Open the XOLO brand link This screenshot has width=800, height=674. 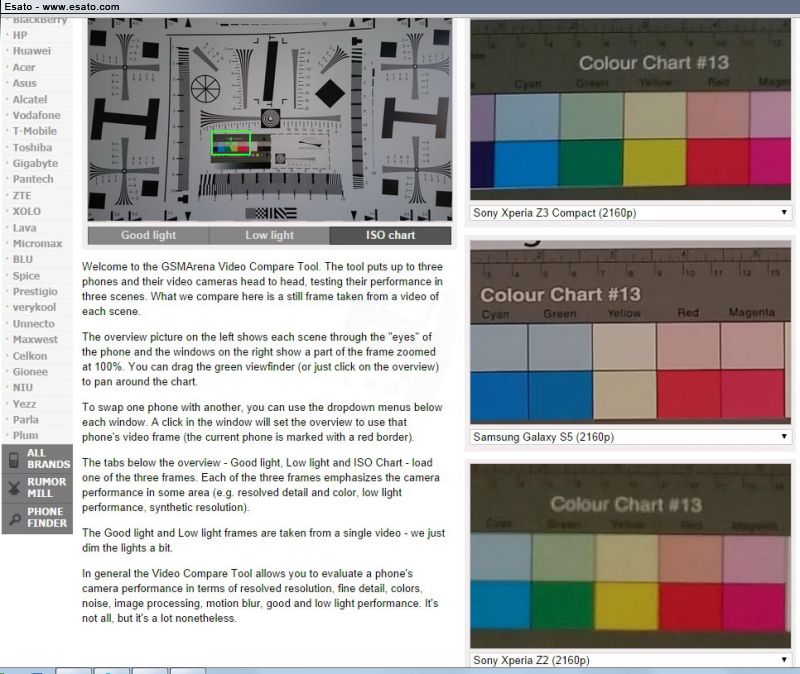27,211
